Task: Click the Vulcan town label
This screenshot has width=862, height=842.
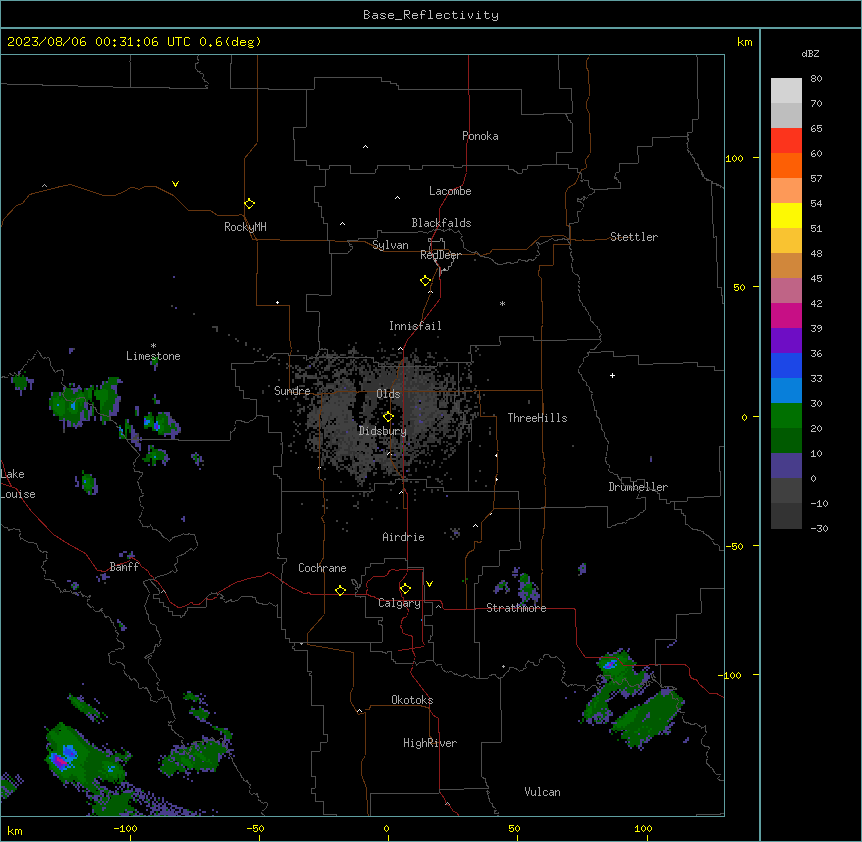Action: click(x=542, y=792)
